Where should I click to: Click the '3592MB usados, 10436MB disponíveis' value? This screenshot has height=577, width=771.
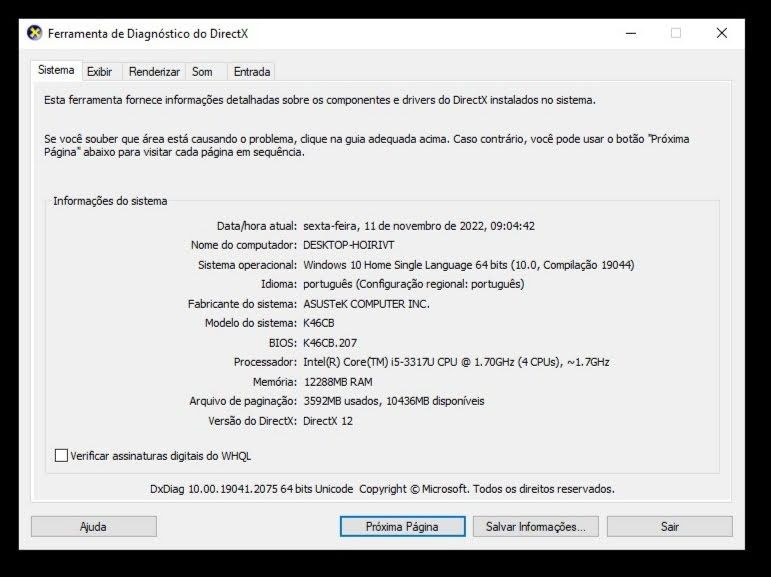tap(394, 401)
